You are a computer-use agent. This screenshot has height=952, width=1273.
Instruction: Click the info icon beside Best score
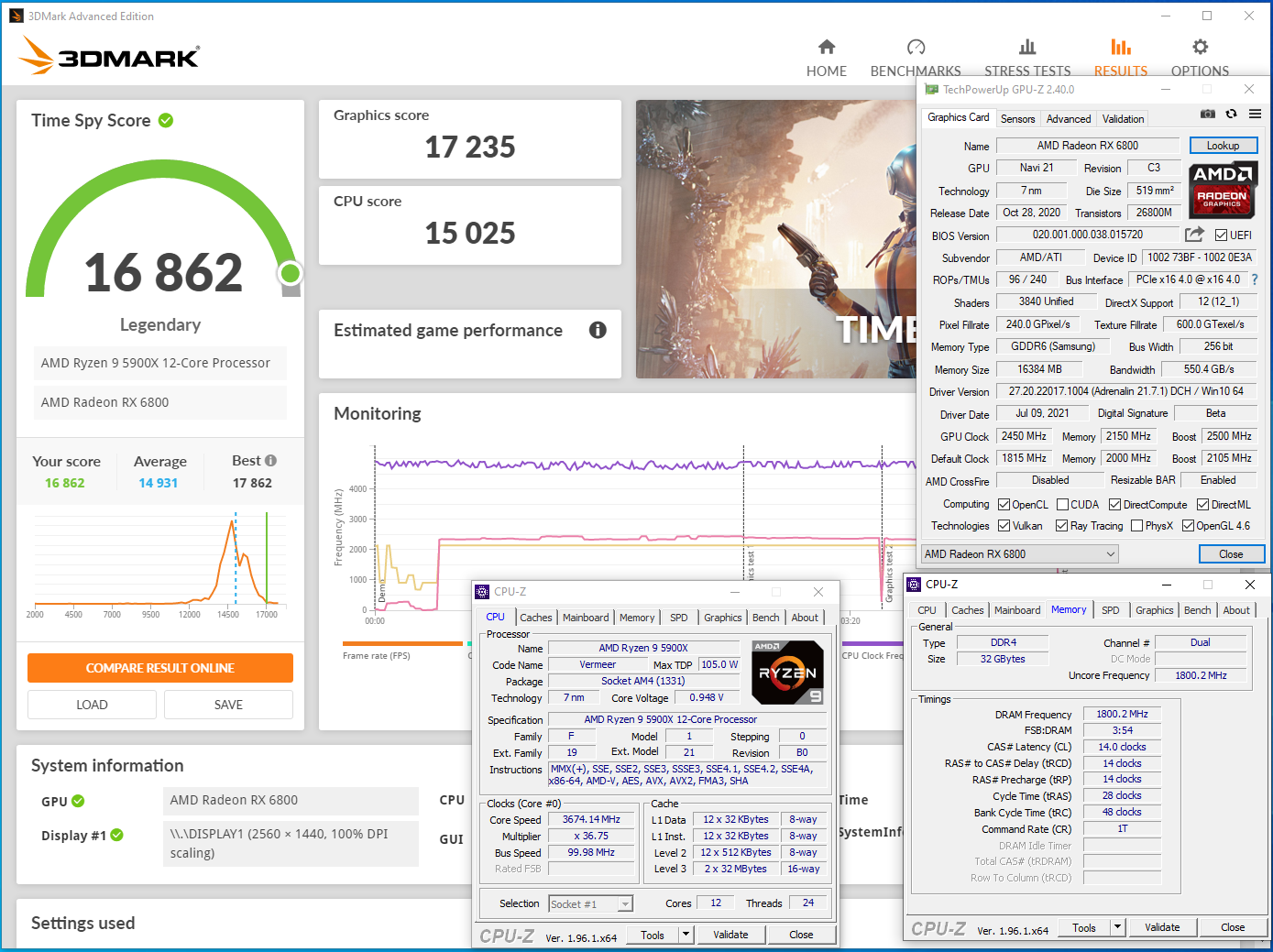pyautogui.click(x=270, y=460)
